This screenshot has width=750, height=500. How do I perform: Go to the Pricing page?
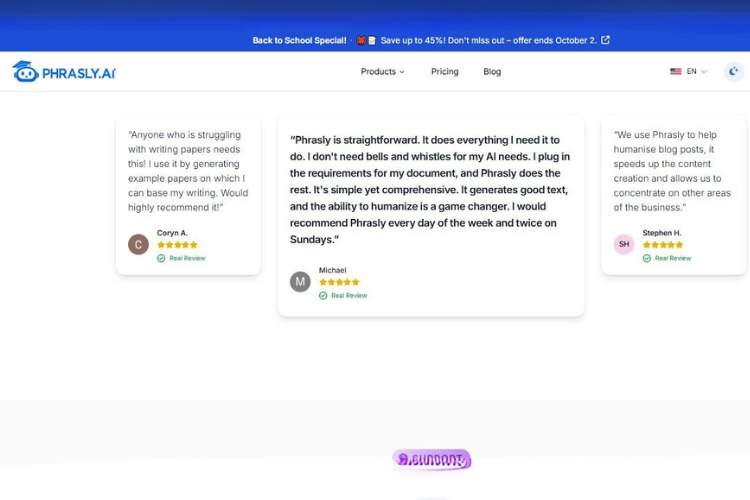click(444, 72)
